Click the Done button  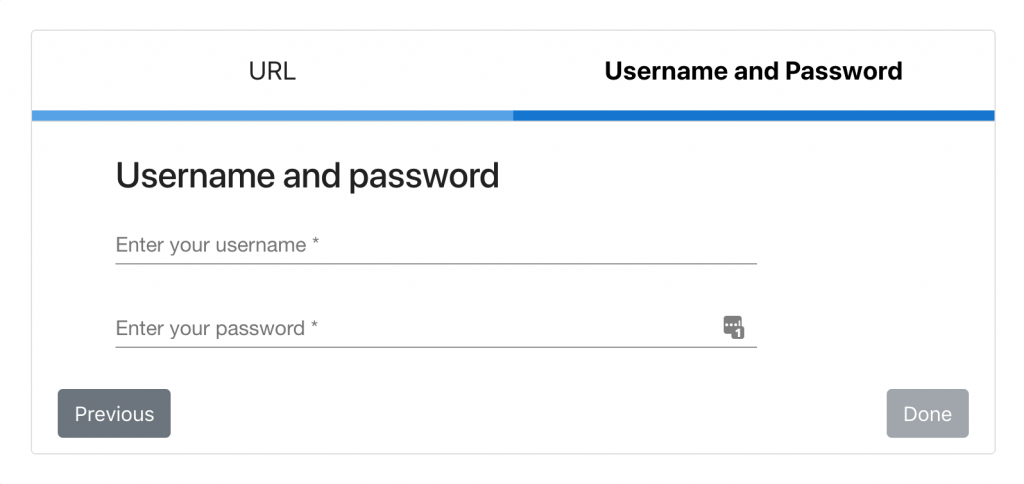(927, 413)
